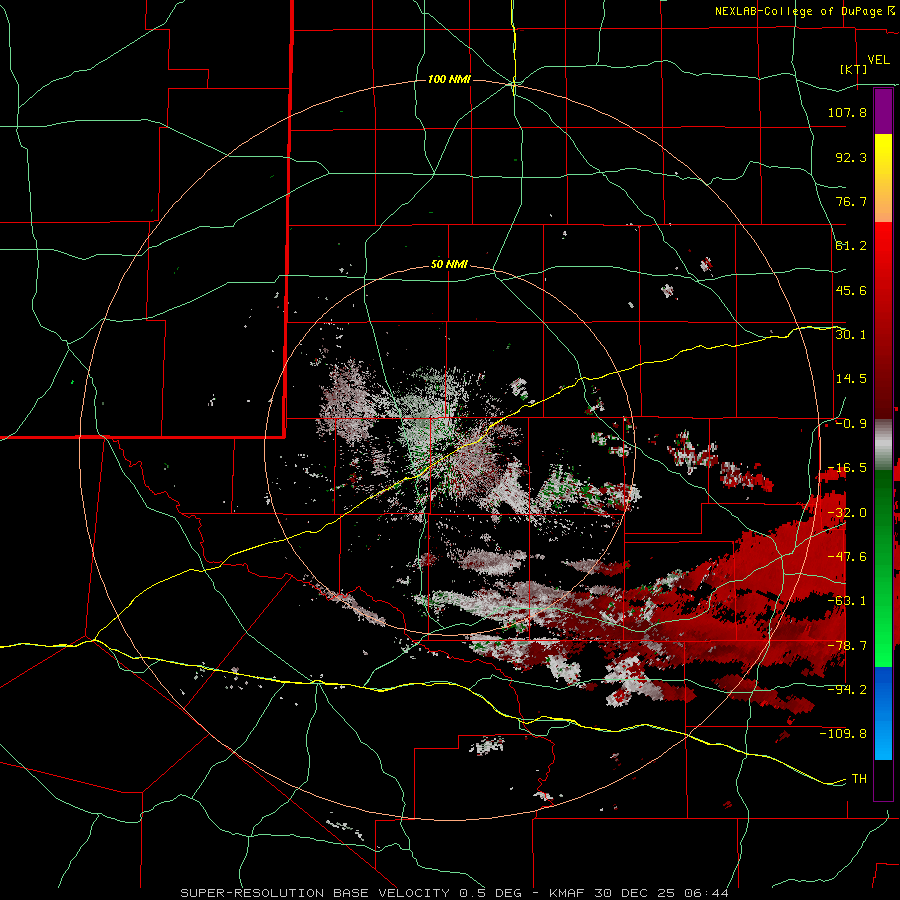The width and height of the screenshot is (900, 900).
Task: Select the 45.6 velocity scale value
Action: (851, 290)
